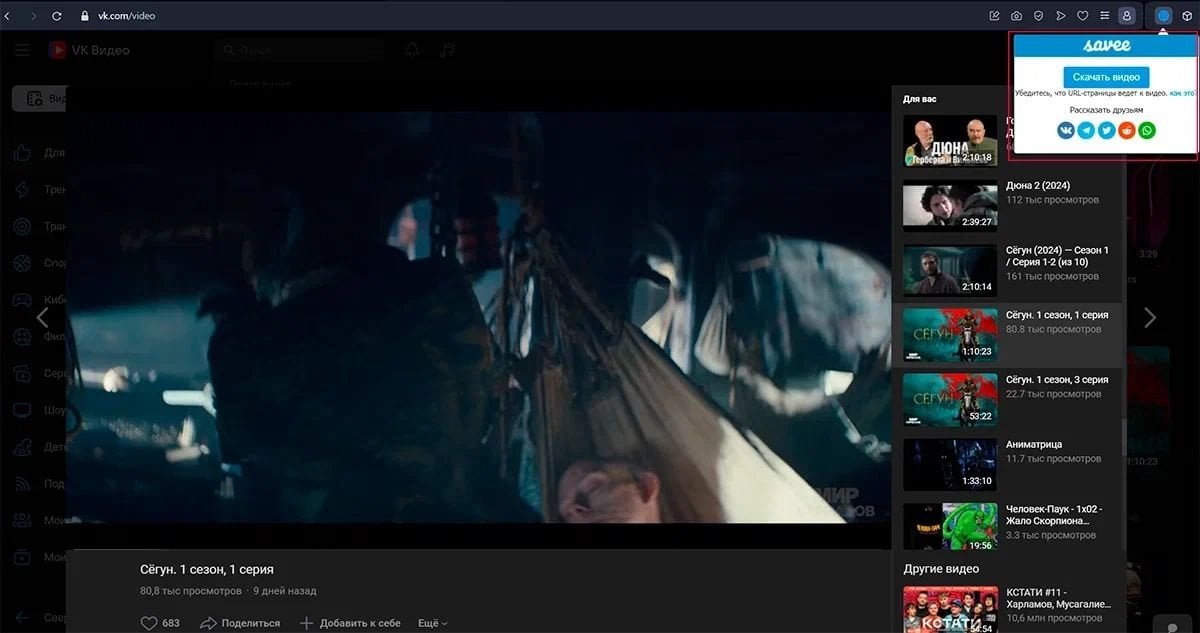
Task: Go to previous video with left arrow
Action: (x=42, y=318)
